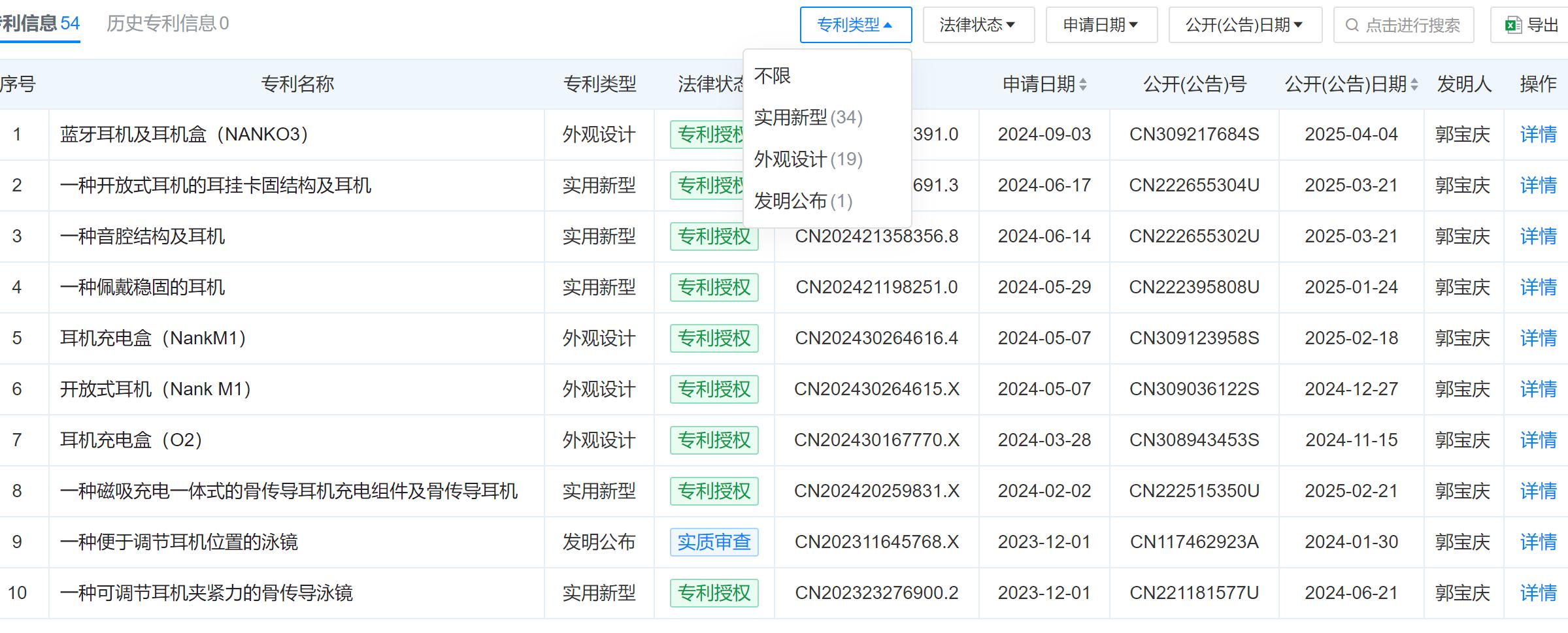Image resolution: width=1568 pixels, height=633 pixels.
Task: Expand the 公开(公告)日期 dropdown
Action: pyautogui.click(x=1244, y=25)
